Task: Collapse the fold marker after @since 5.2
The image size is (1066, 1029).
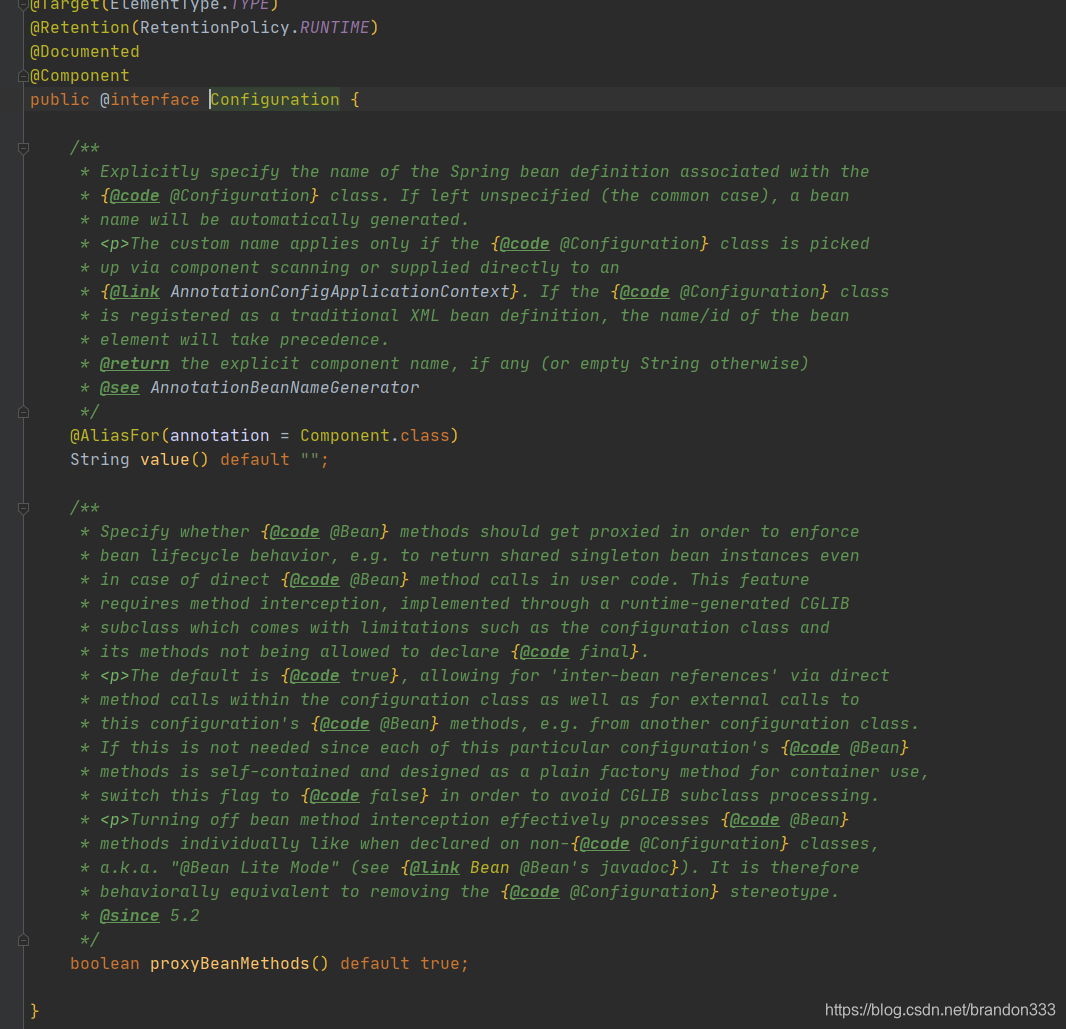Action: click(23, 941)
